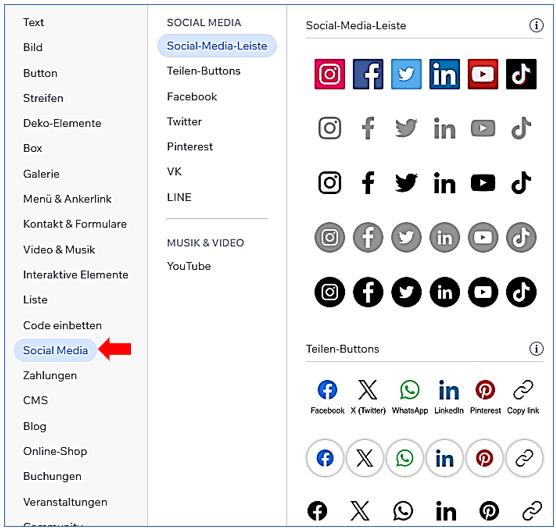
Task: Open the Interaktive Elemente category
Action: (x=76, y=275)
